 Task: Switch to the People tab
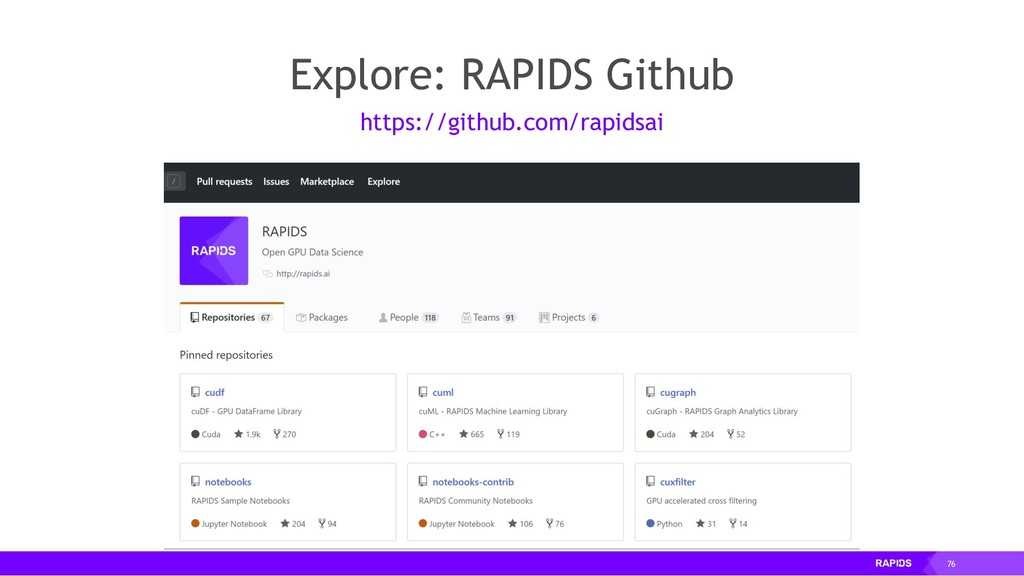(x=409, y=317)
